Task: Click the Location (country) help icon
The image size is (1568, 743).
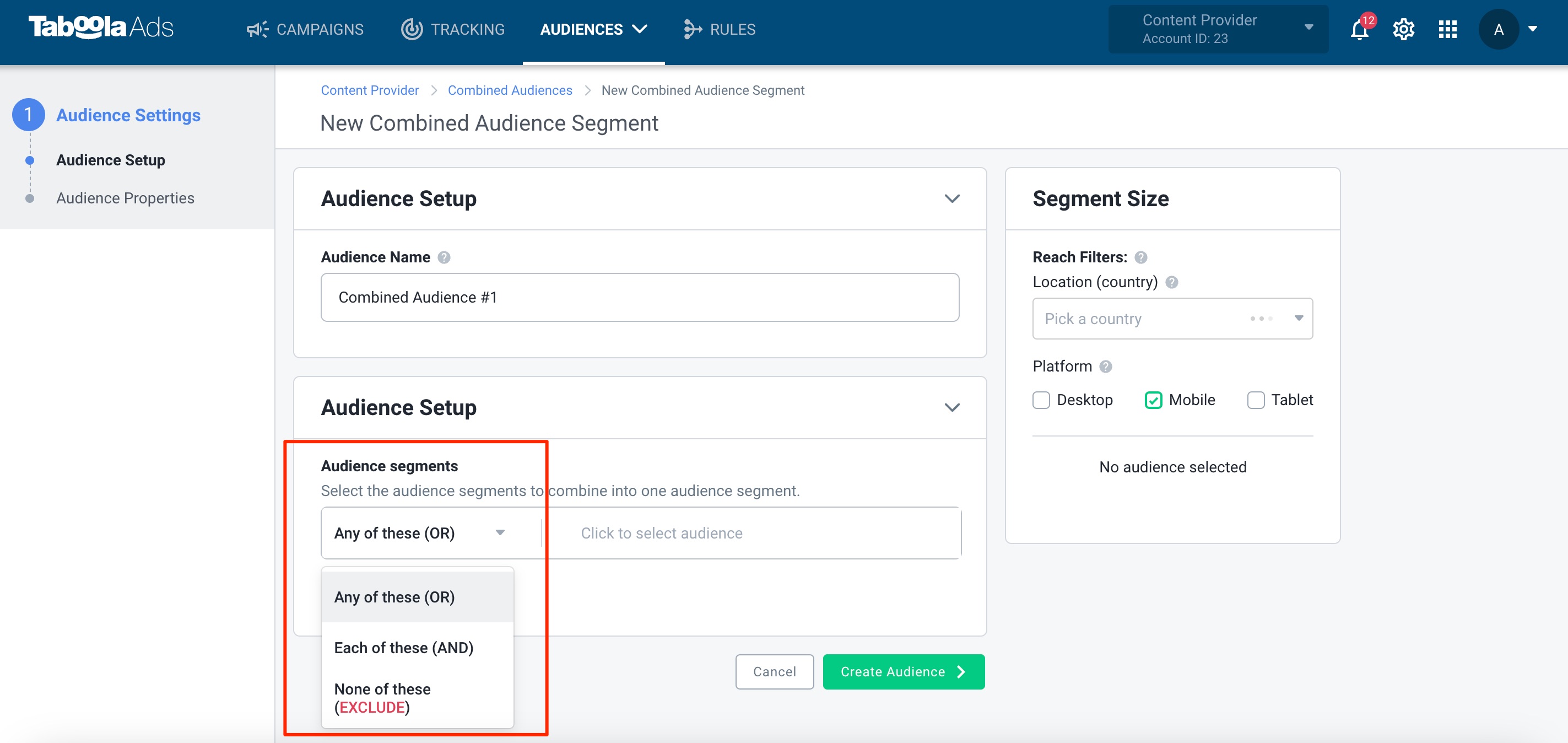Action: coord(1171,283)
